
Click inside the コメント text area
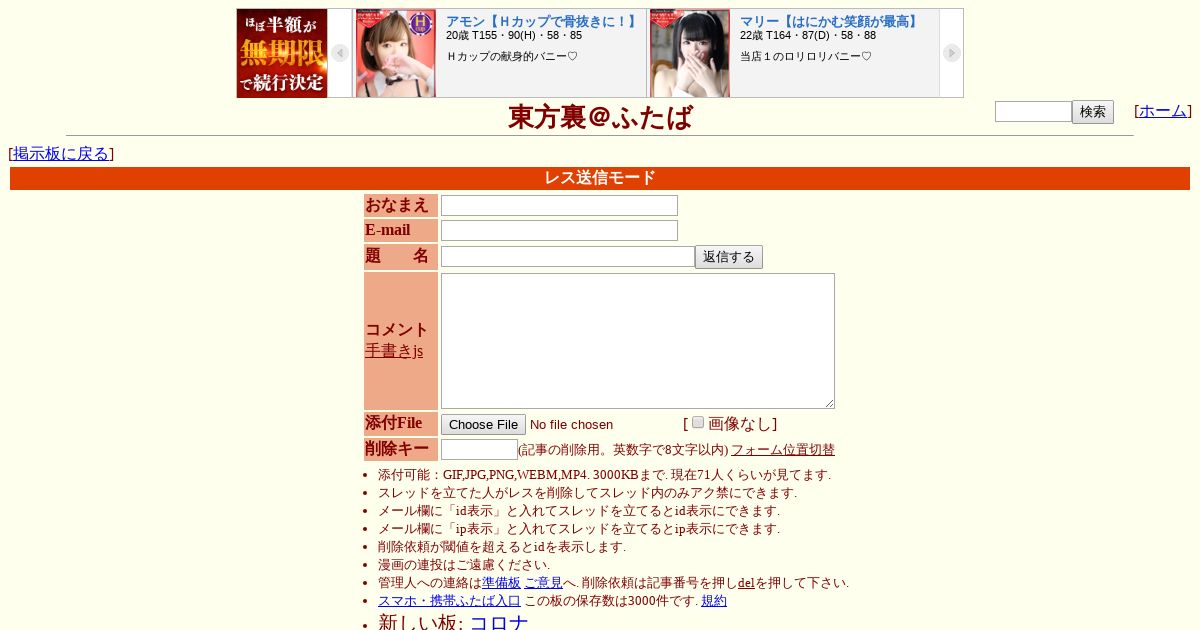(x=638, y=341)
